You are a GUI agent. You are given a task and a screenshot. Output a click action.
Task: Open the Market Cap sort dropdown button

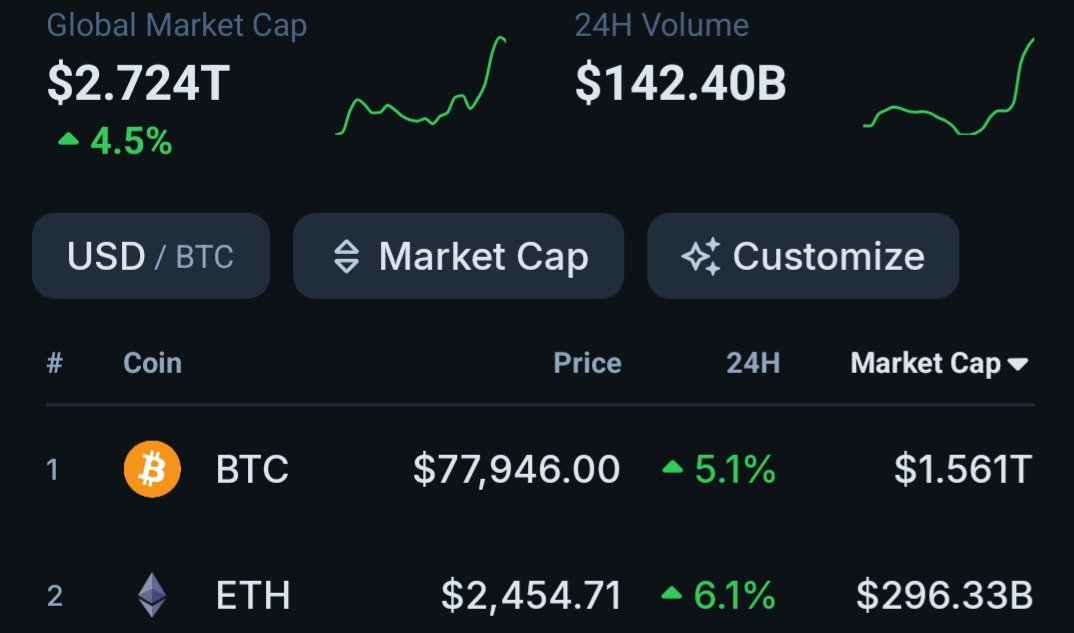[458, 256]
